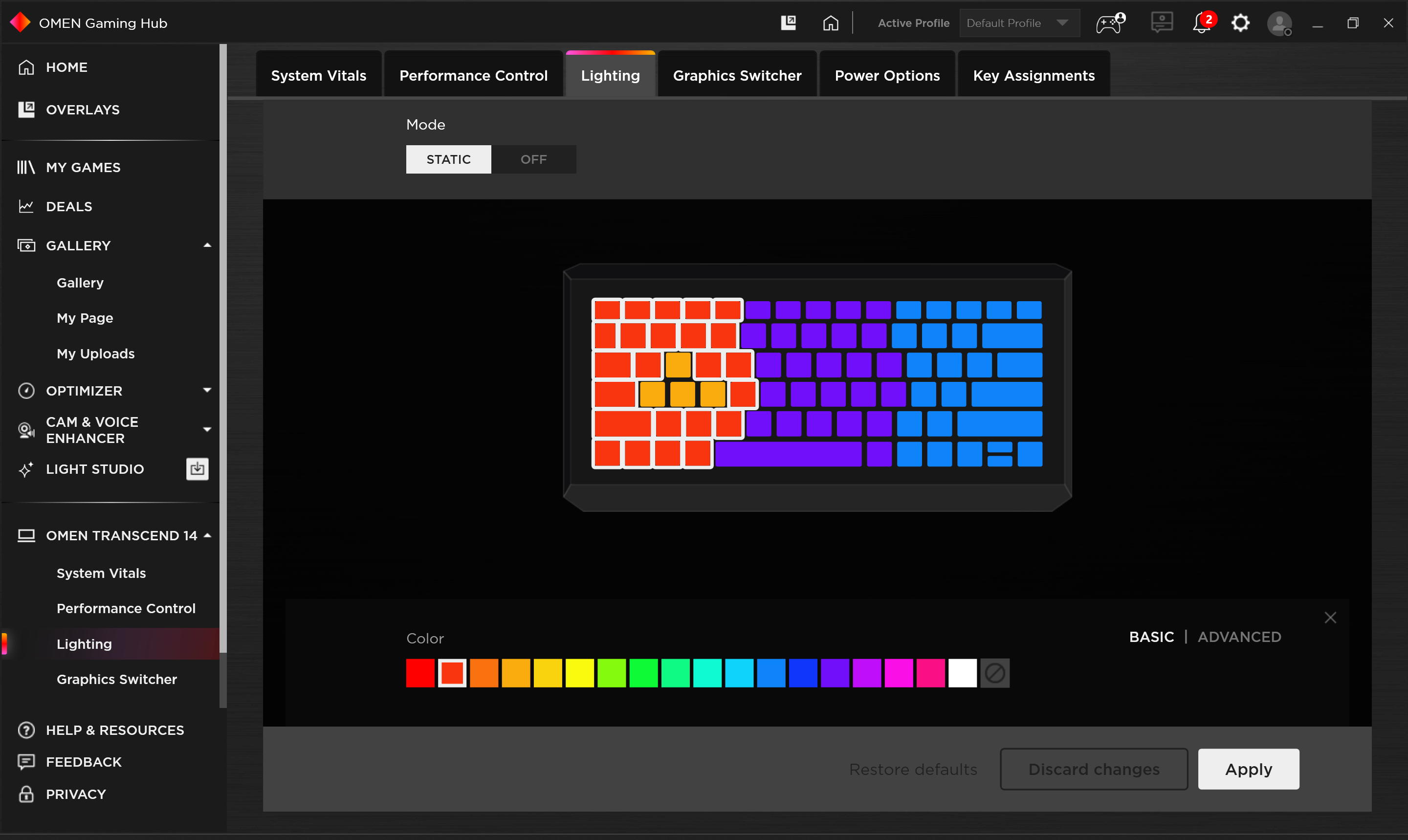
Task: Open the remote desktop monitor icon
Action: 1161,22
